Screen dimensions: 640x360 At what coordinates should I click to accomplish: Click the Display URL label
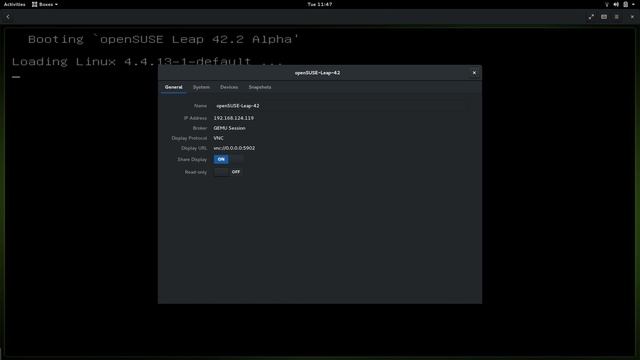click(194, 148)
